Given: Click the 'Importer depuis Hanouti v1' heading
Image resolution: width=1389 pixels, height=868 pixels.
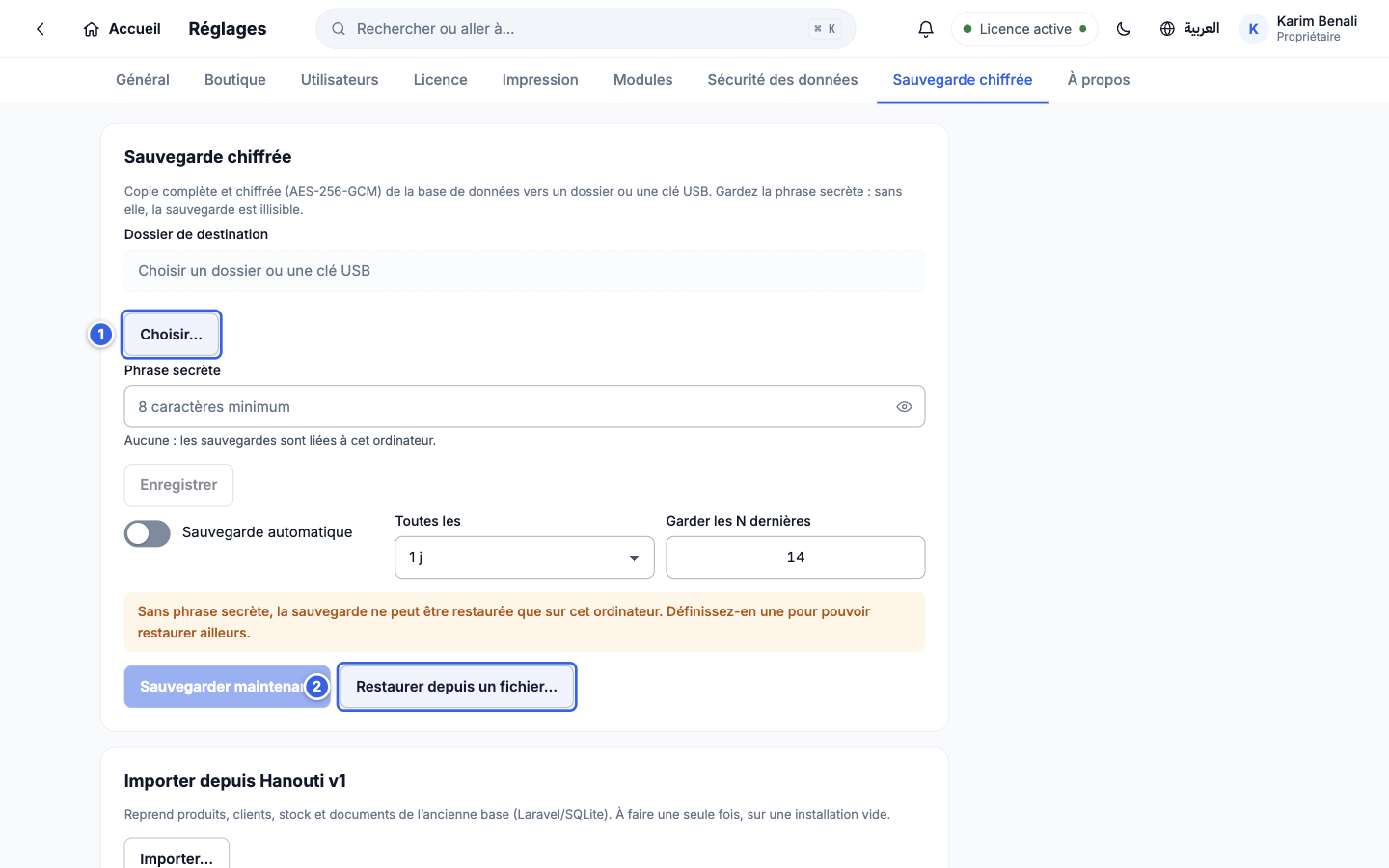Looking at the screenshot, I should [235, 781].
